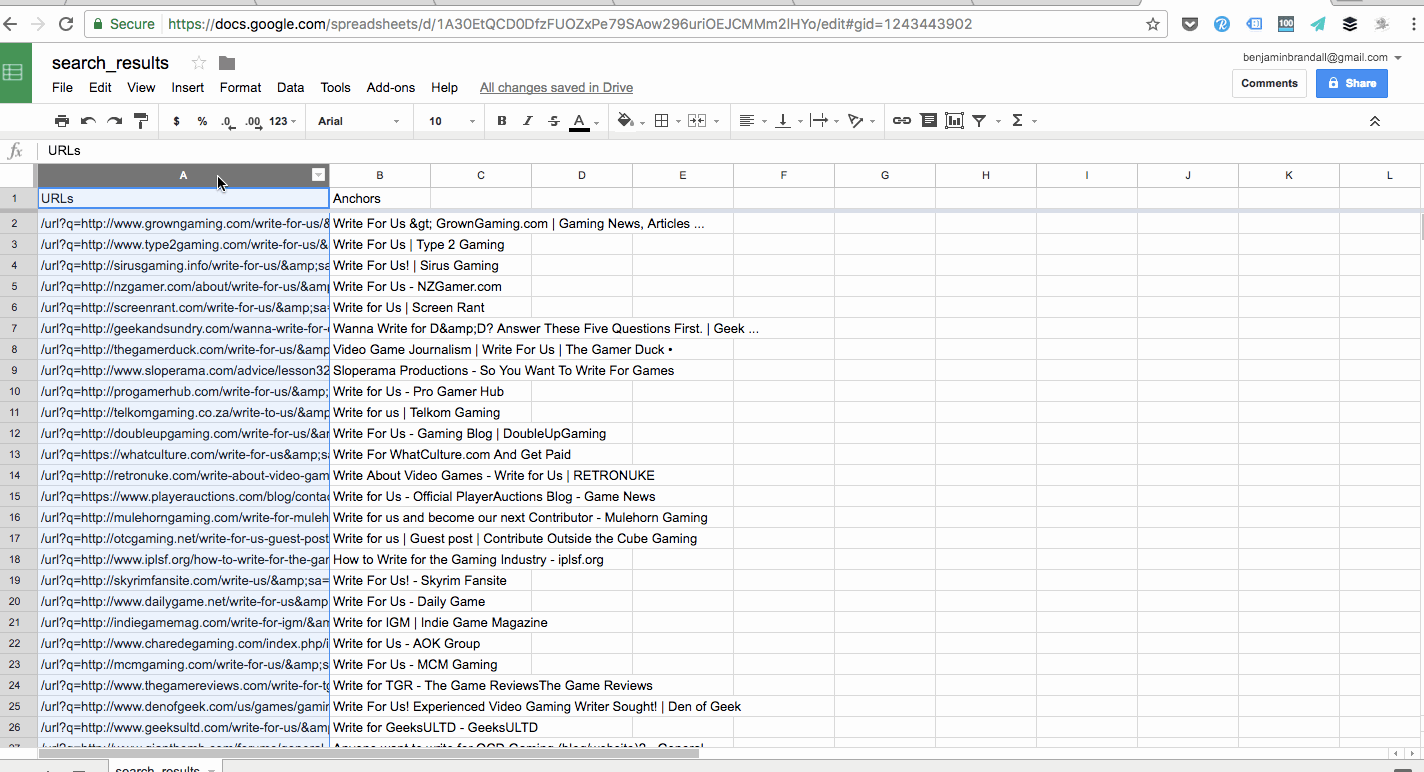Click the Comments button
The image size is (1424, 772).
click(x=1269, y=83)
